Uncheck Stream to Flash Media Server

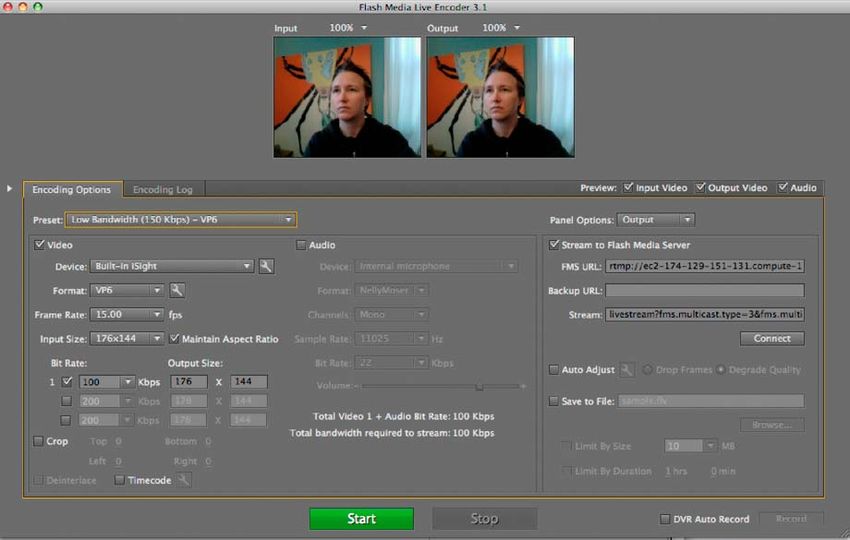pyautogui.click(x=553, y=245)
